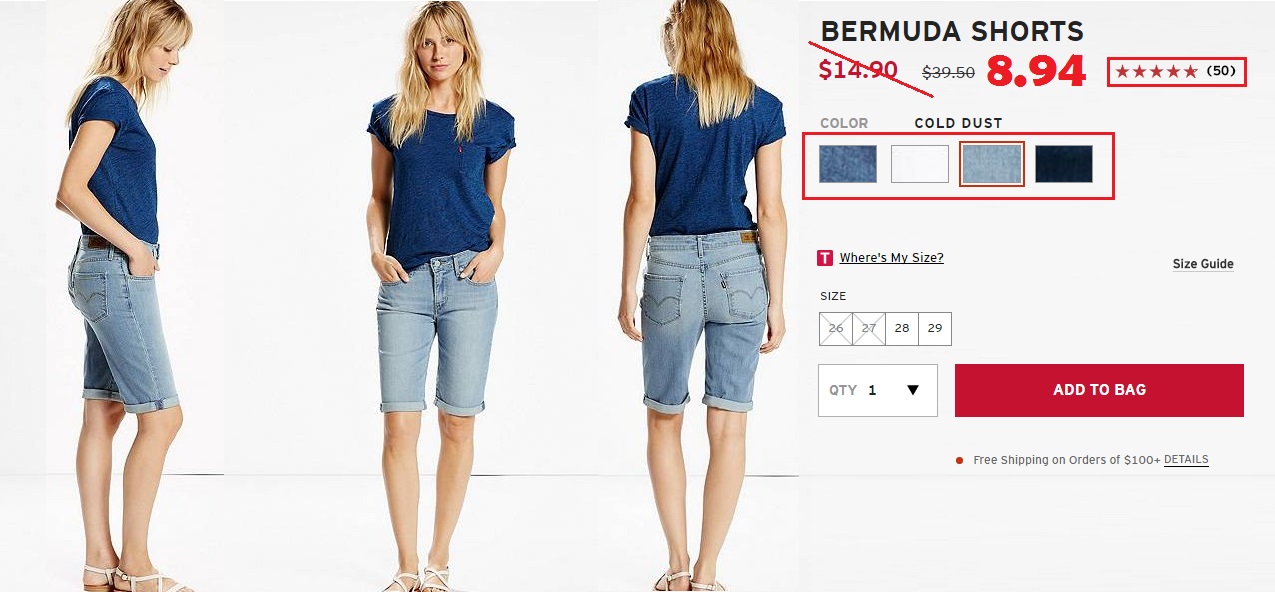The width and height of the screenshot is (1275, 592).
Task: Open the Size Guide link
Action: point(1203,264)
